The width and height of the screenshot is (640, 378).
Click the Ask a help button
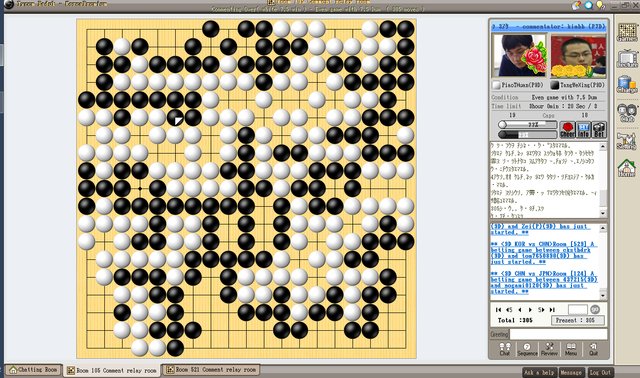(x=539, y=372)
